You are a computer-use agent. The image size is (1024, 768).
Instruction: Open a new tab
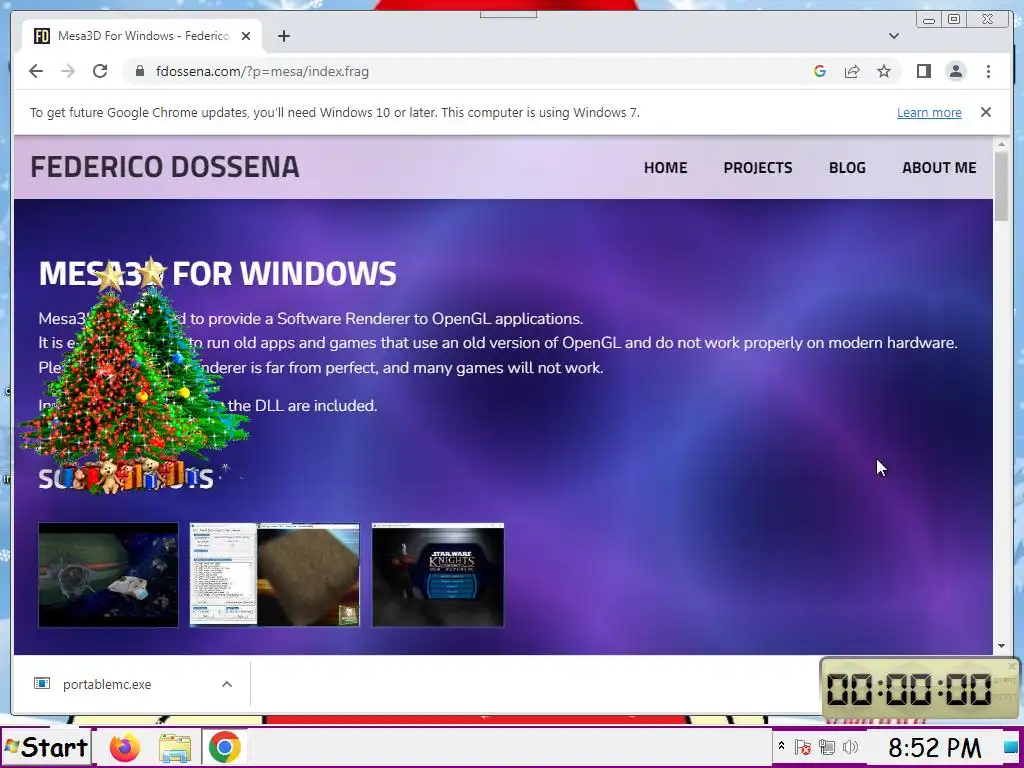coord(283,36)
